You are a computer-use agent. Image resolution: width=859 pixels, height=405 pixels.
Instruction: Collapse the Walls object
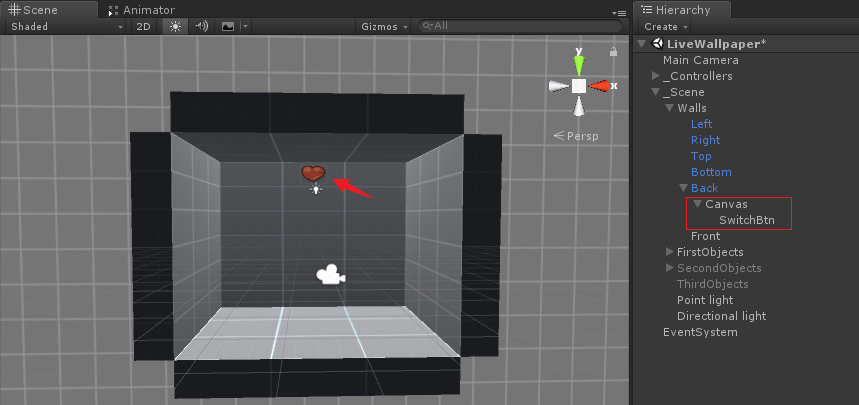click(x=669, y=108)
